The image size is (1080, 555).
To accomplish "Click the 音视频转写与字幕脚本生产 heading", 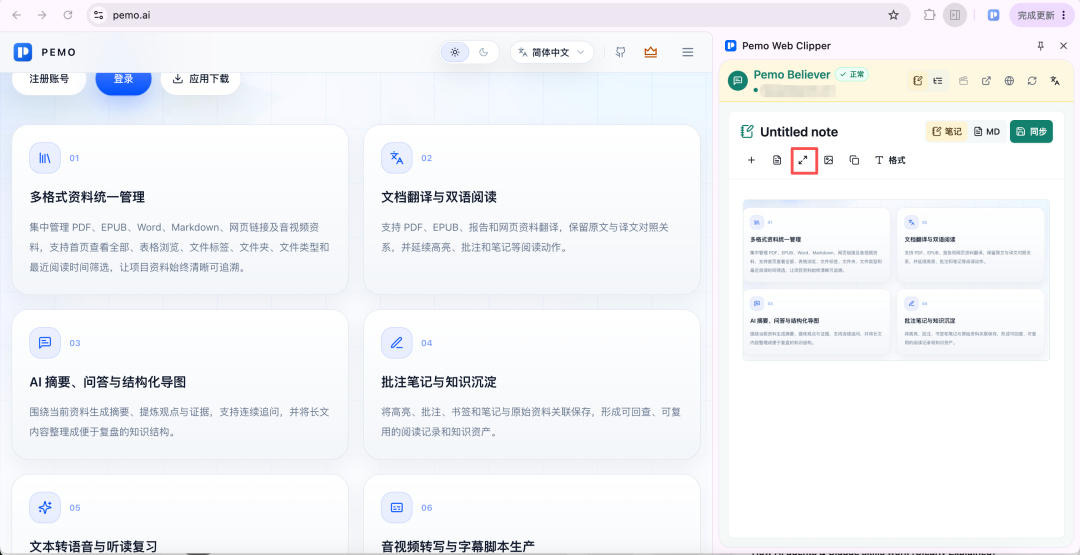I will [x=457, y=547].
